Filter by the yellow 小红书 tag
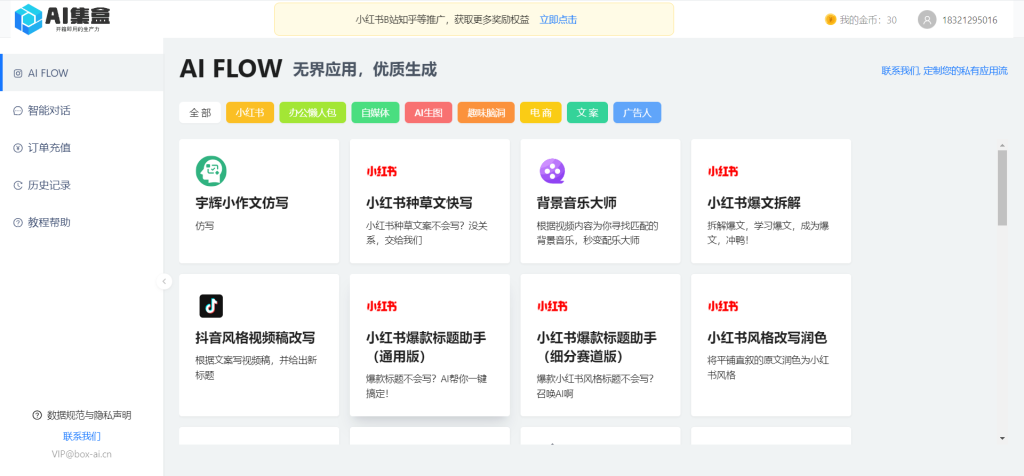This screenshot has width=1024, height=476. pyautogui.click(x=250, y=113)
